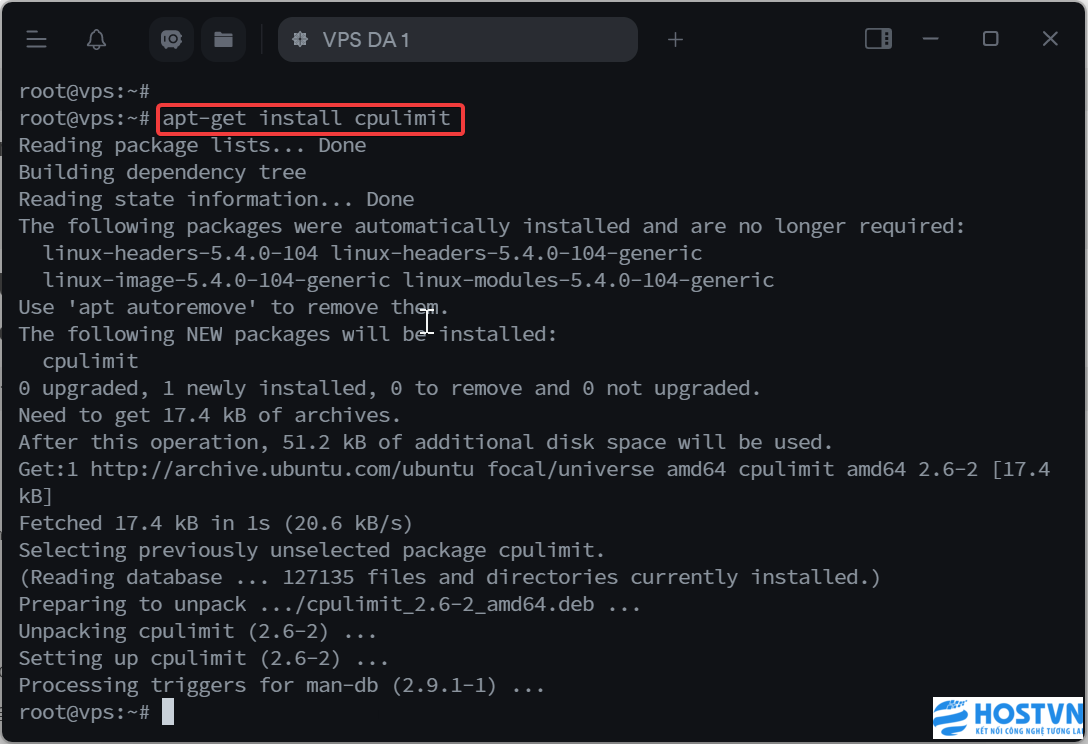This screenshot has width=1088, height=744.
Task: Toggle the right side panel
Action: coord(878,39)
